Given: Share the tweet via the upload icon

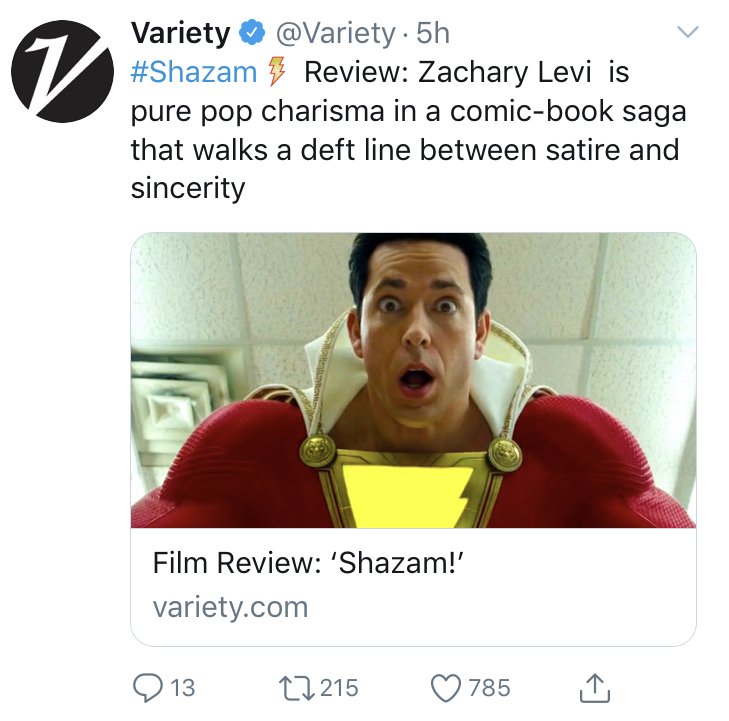Looking at the screenshot, I should click(x=595, y=688).
